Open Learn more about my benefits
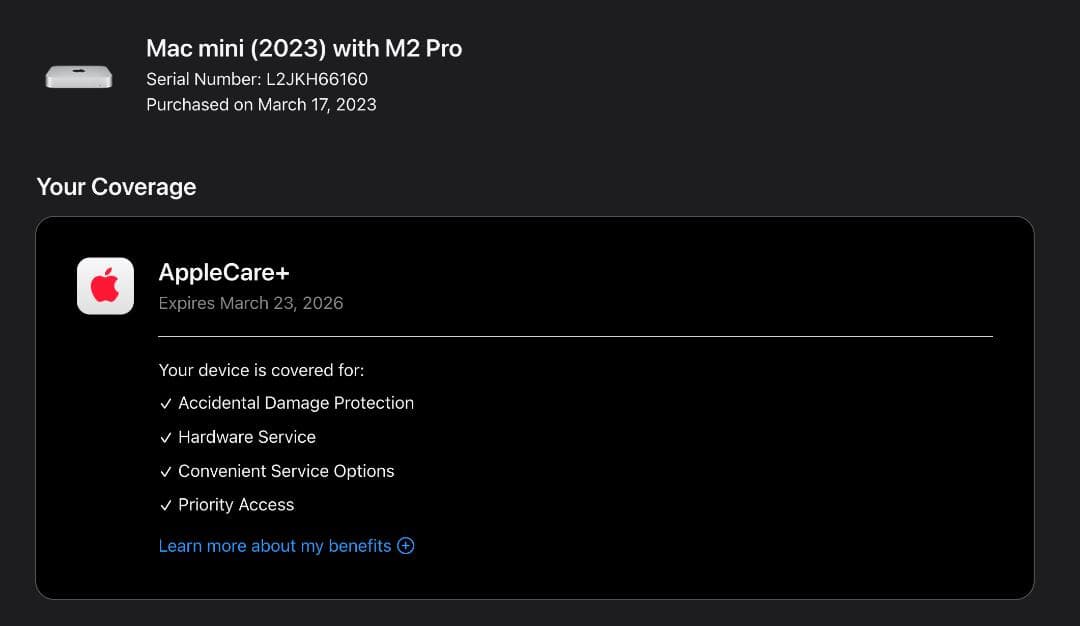Screen dimensions: 1080x626 tap(274, 546)
